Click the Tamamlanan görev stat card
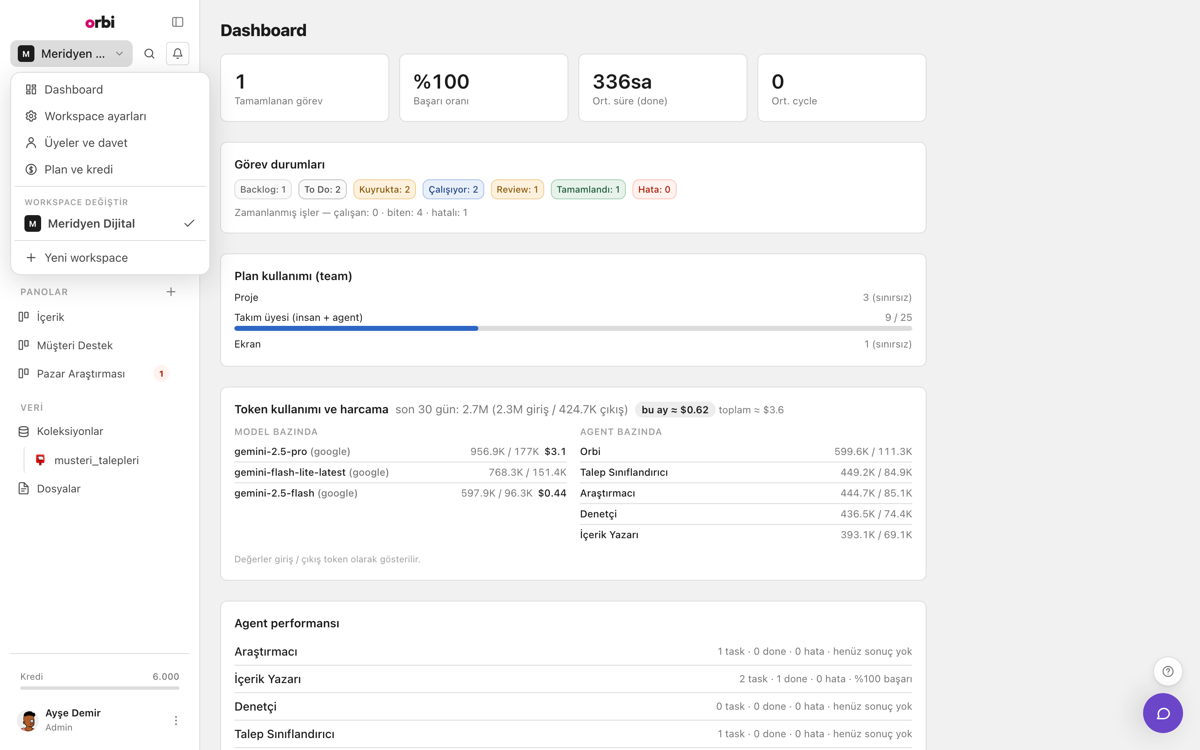This screenshot has height=750, width=1200. 305,88
